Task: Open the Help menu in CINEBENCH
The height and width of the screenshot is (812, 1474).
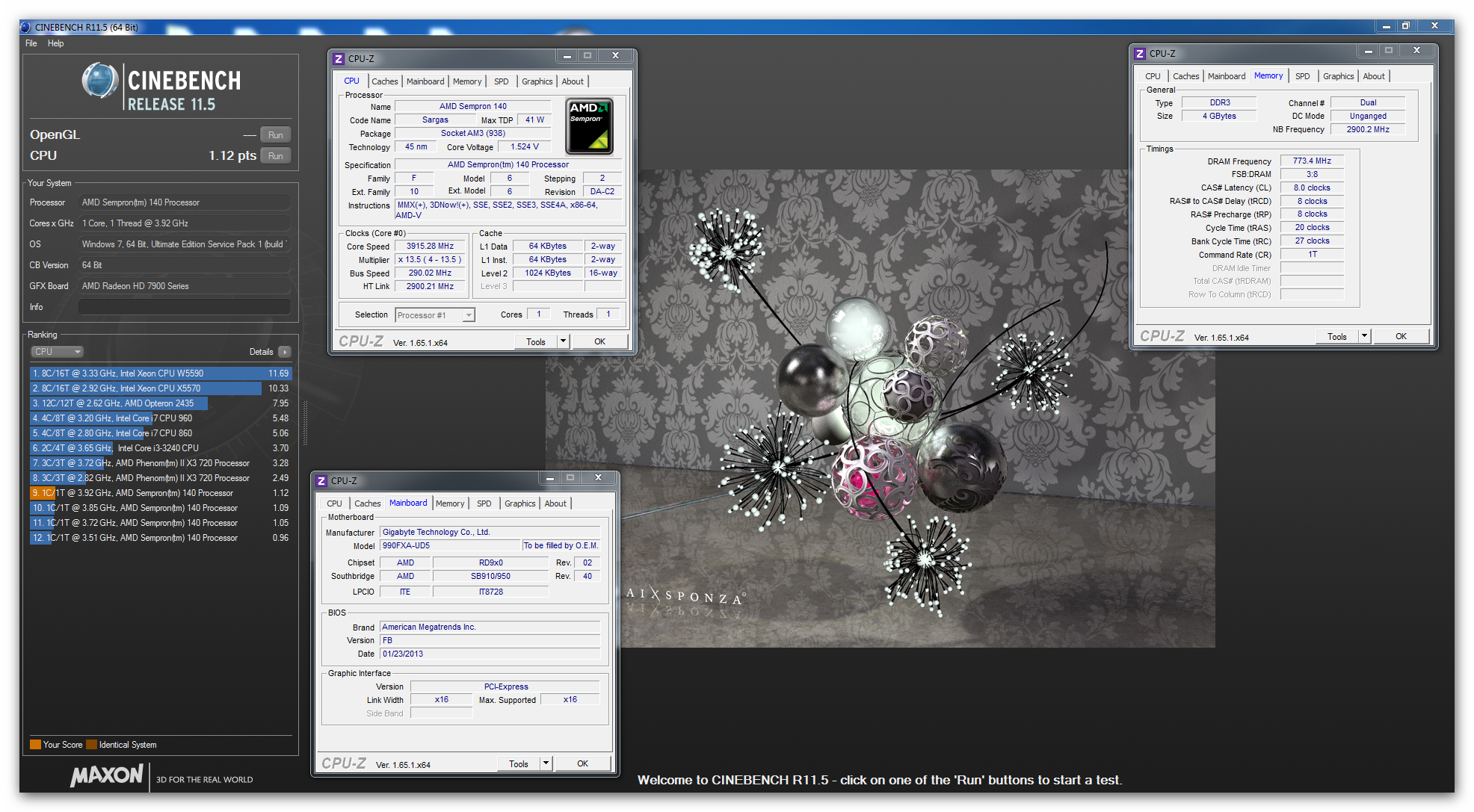Action: click(55, 43)
